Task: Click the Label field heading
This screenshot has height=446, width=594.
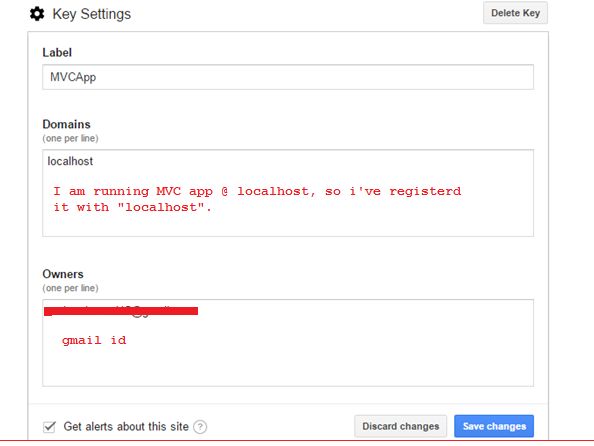Action: (57, 52)
